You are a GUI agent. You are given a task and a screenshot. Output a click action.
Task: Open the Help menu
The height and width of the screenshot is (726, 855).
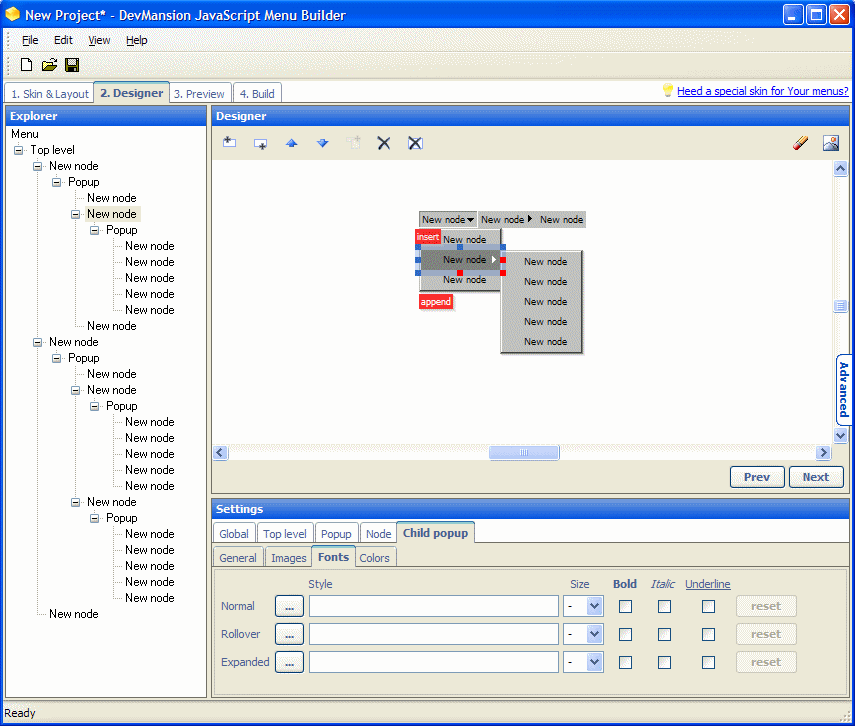point(136,40)
